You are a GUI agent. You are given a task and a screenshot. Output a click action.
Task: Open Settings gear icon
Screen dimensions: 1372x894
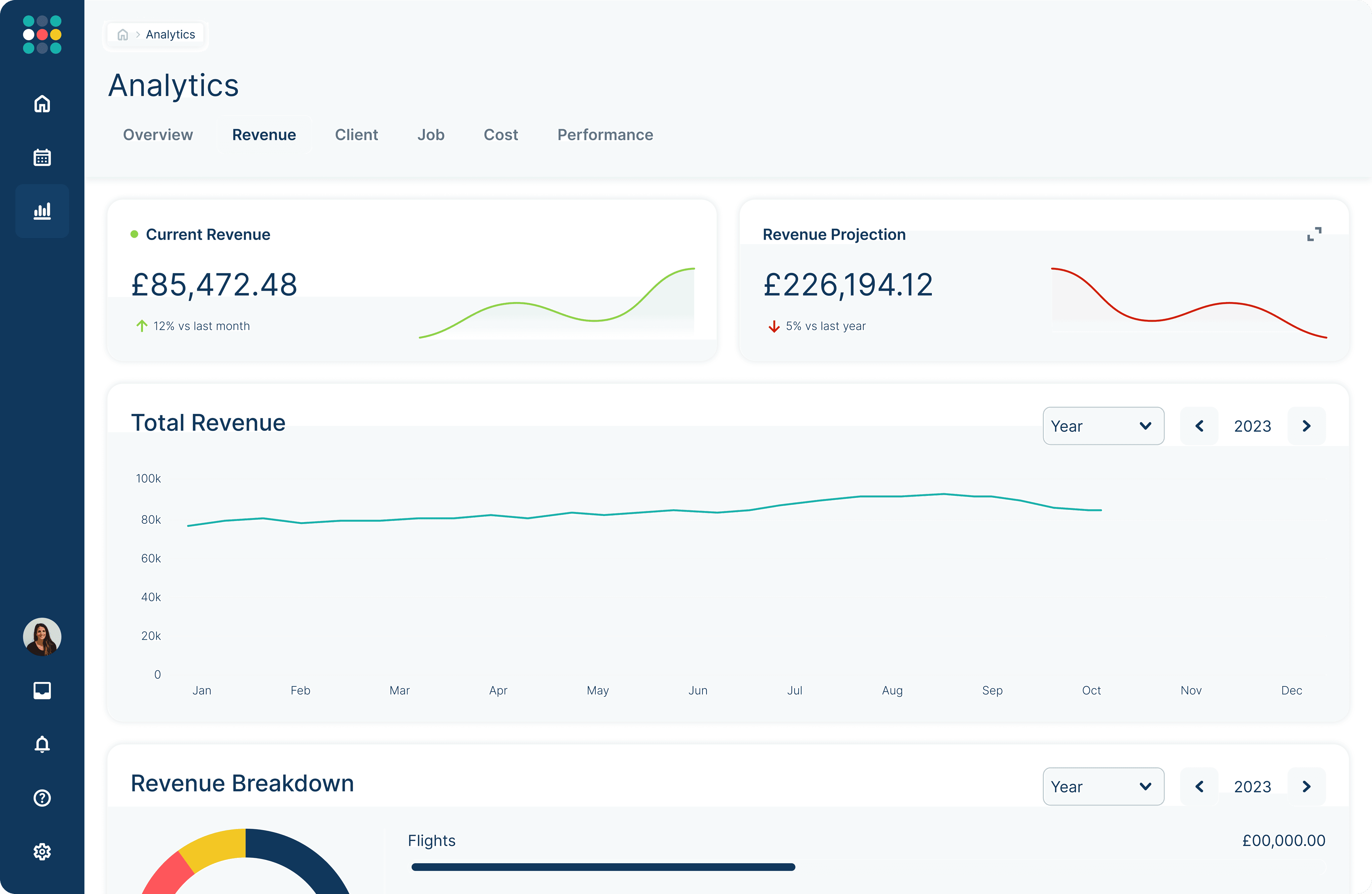click(x=42, y=851)
